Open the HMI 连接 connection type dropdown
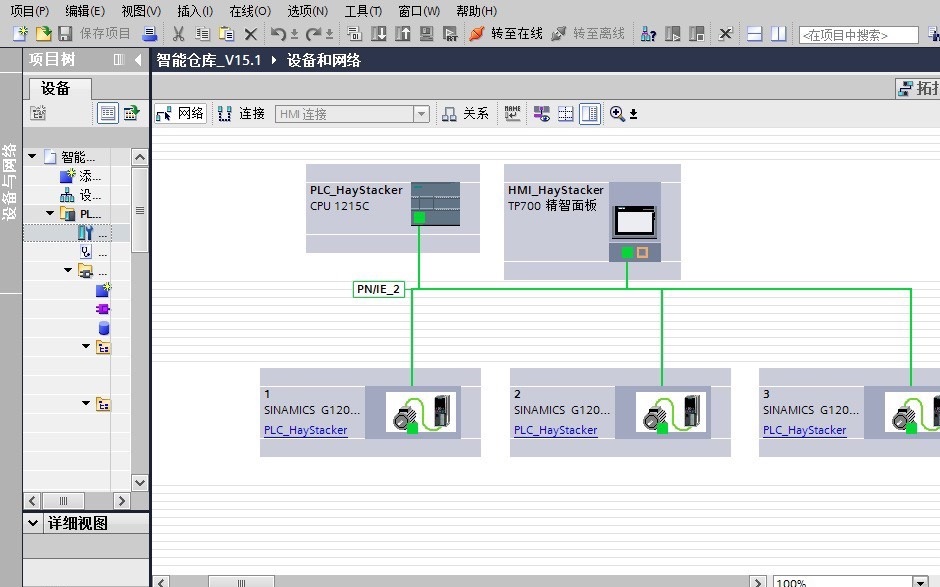This screenshot has width=940, height=587. [421, 114]
